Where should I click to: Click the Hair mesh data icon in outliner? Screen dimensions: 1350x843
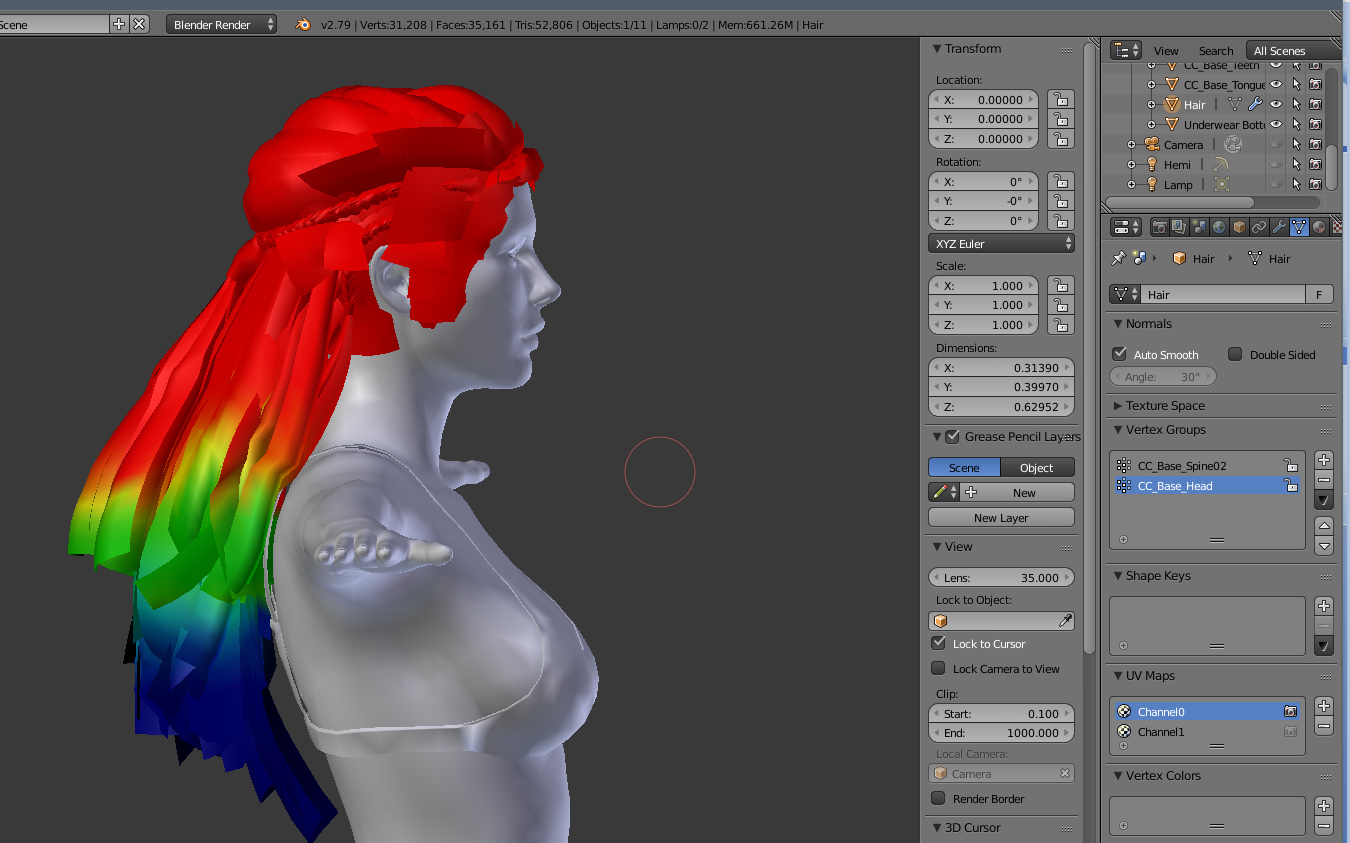[x=1235, y=104]
